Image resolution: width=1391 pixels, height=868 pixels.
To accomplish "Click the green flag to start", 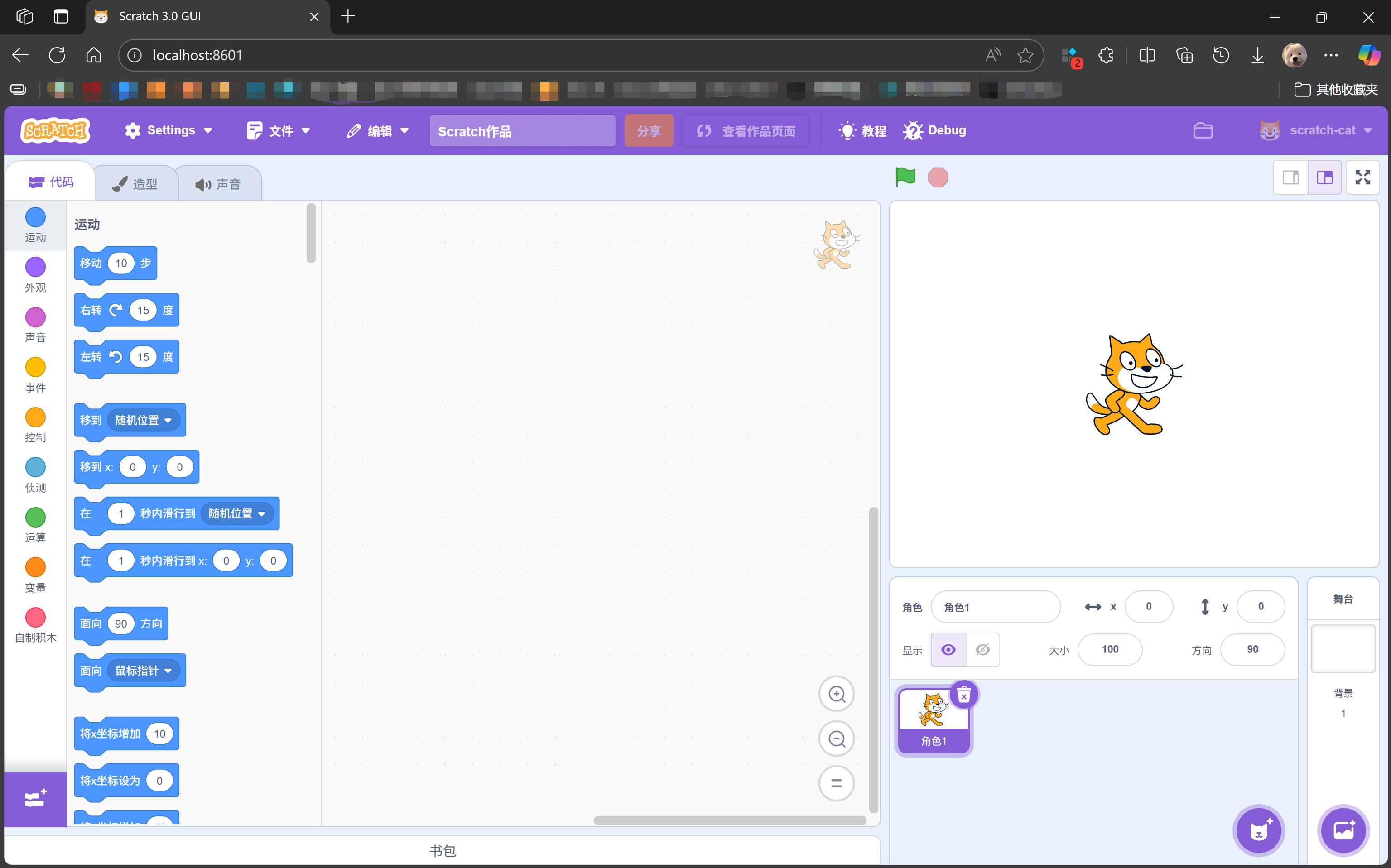I will pyautogui.click(x=905, y=177).
